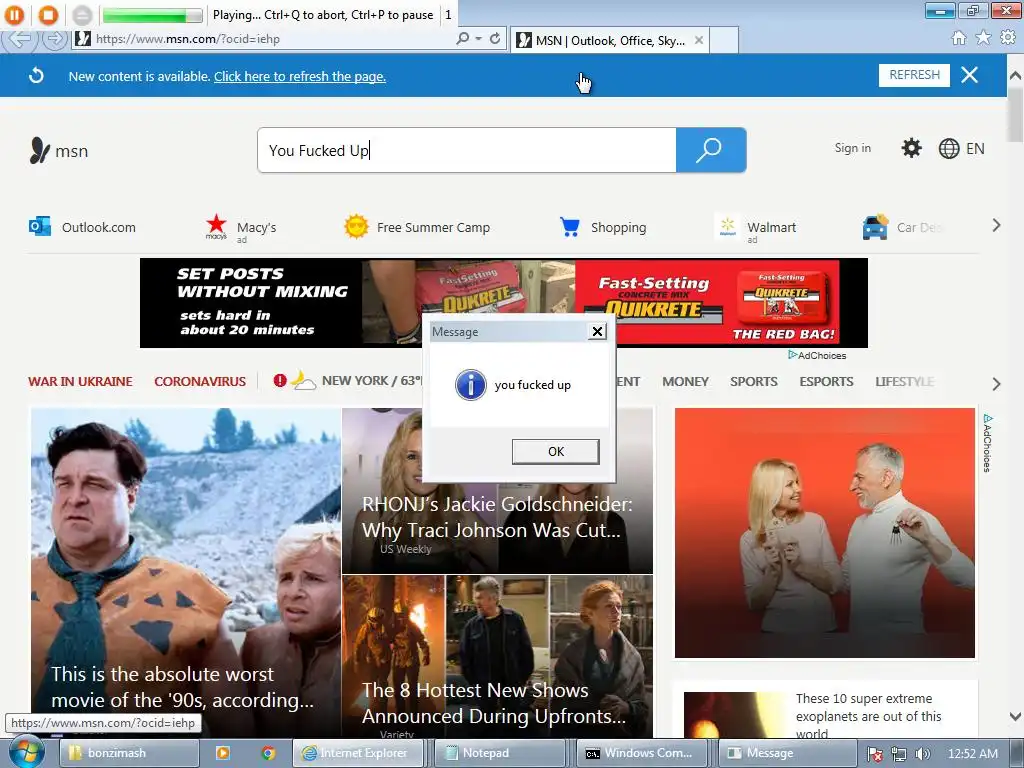Open Macy's shortcut
This screenshot has height=768, width=1024.
[x=241, y=228]
